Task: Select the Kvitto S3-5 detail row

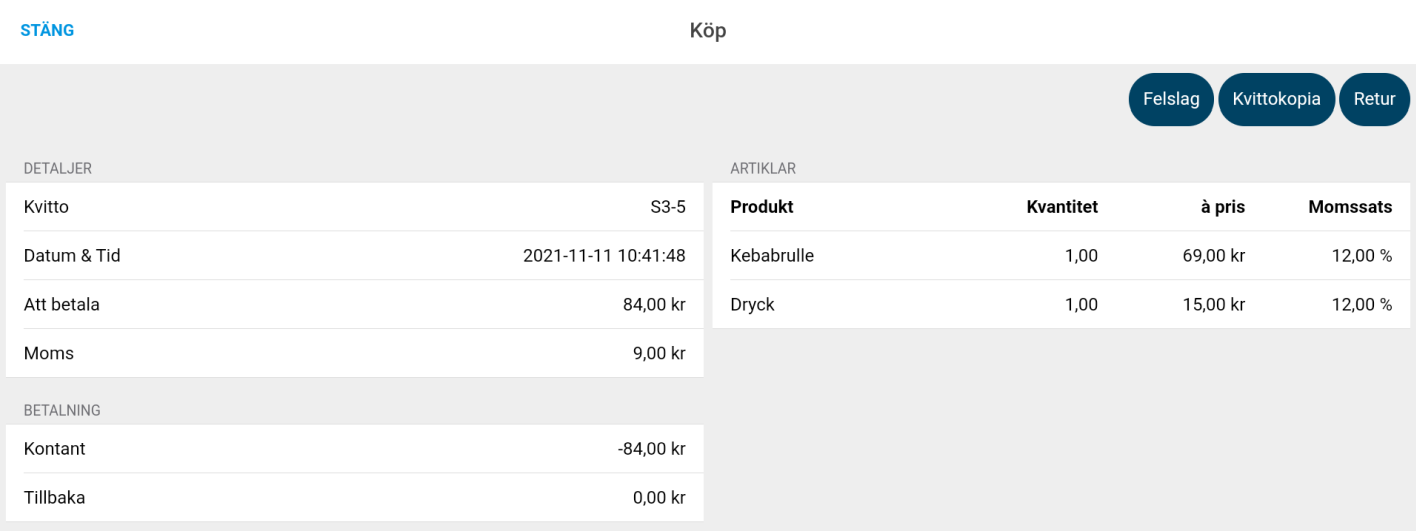Action: [x=355, y=207]
